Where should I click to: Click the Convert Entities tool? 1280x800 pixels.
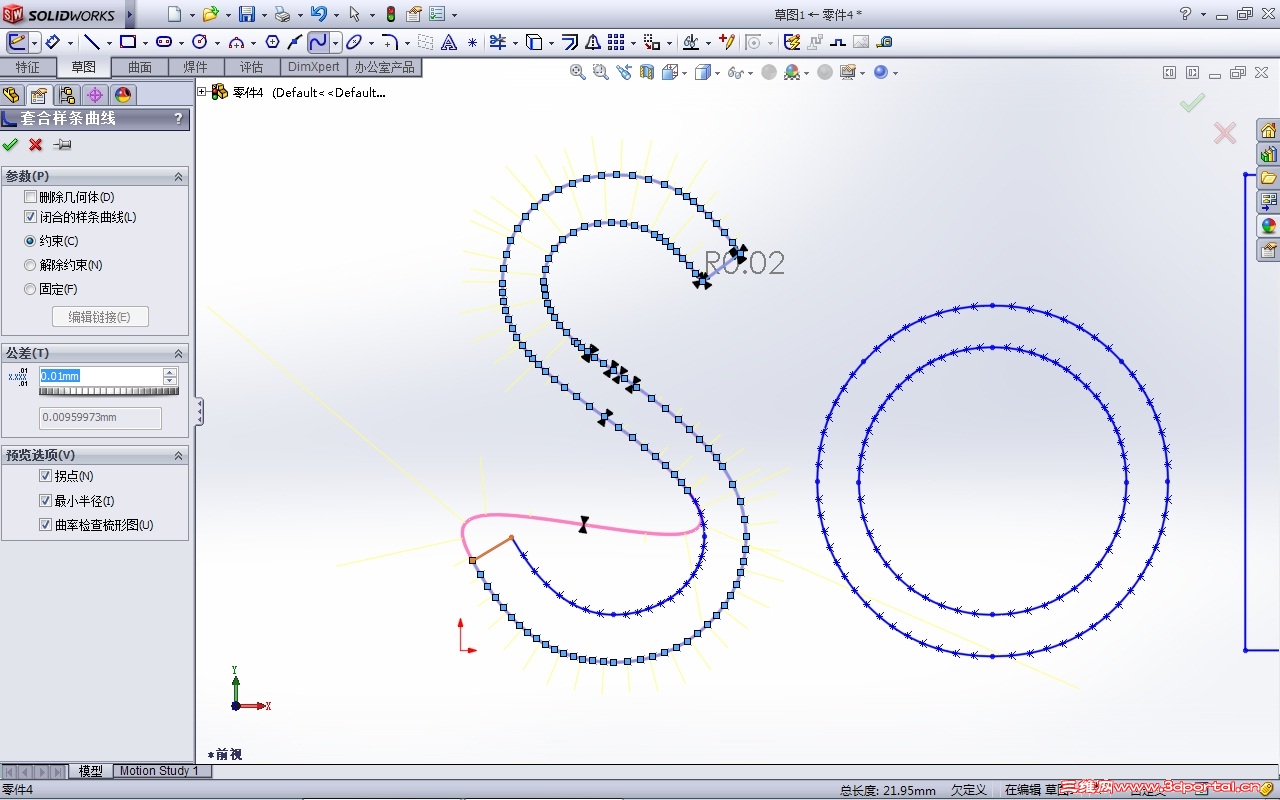pyautogui.click(x=533, y=42)
